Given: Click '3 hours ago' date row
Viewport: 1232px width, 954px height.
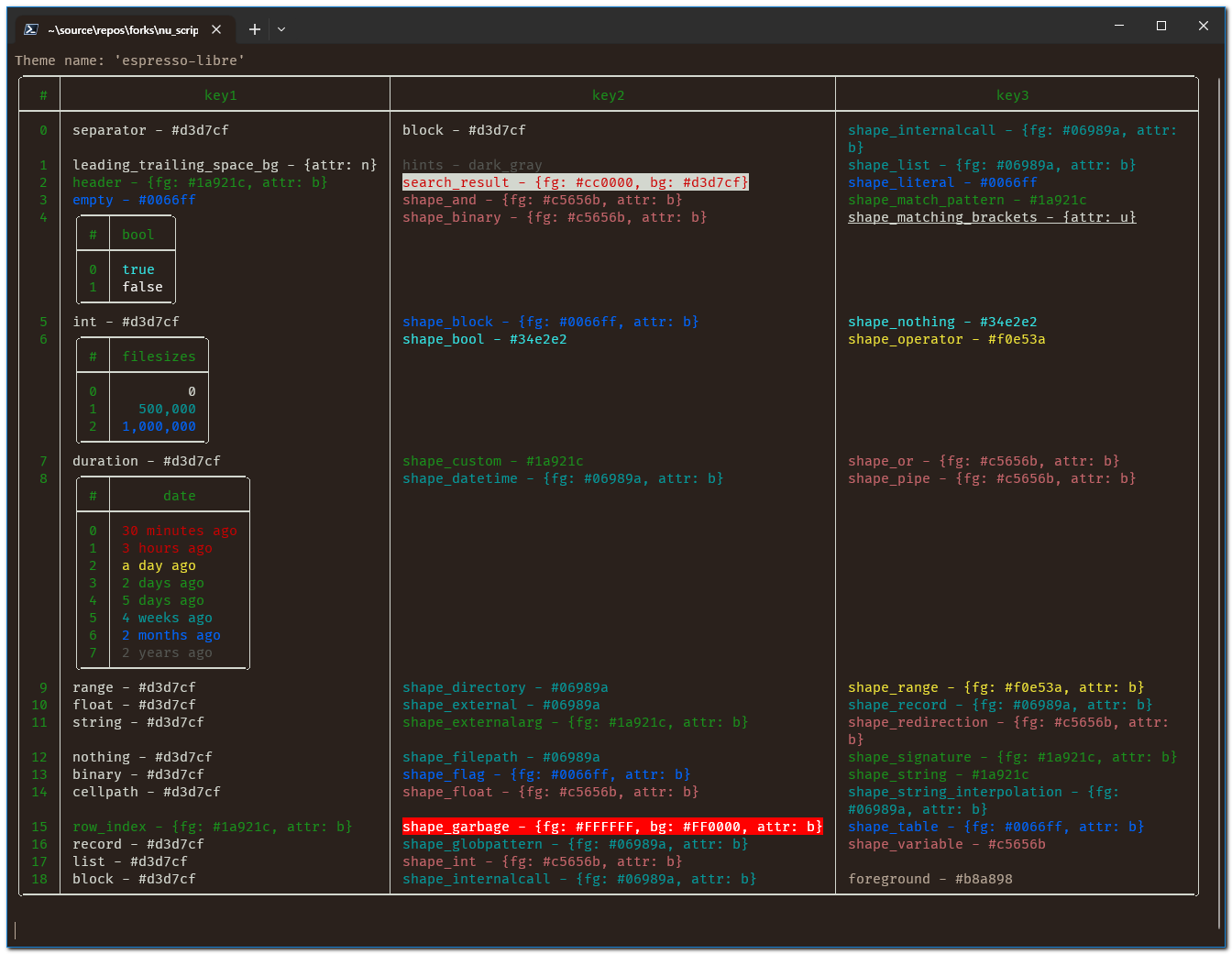Looking at the screenshot, I should tap(167, 548).
